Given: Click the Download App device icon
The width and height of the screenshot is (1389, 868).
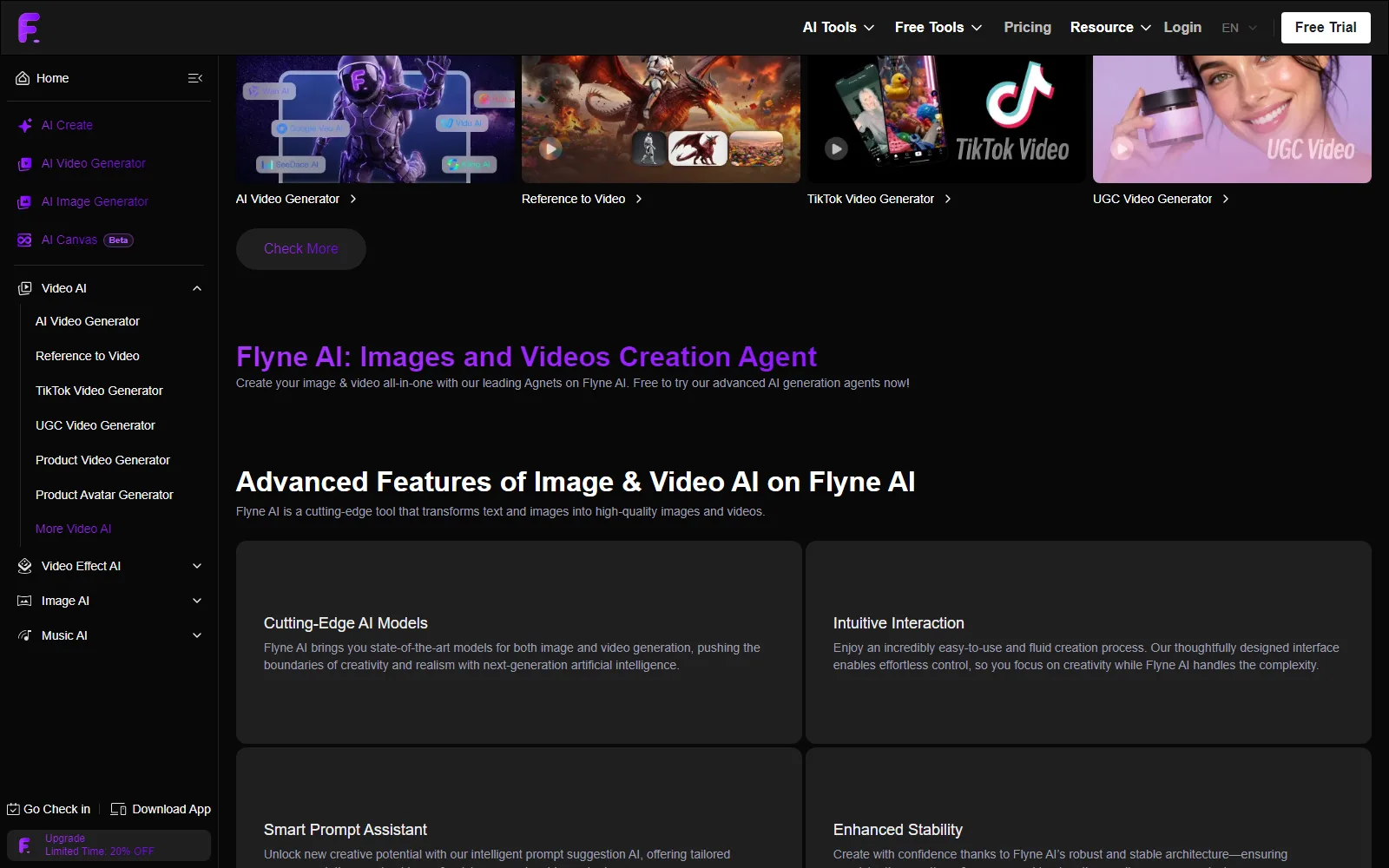Looking at the screenshot, I should pyautogui.click(x=118, y=809).
